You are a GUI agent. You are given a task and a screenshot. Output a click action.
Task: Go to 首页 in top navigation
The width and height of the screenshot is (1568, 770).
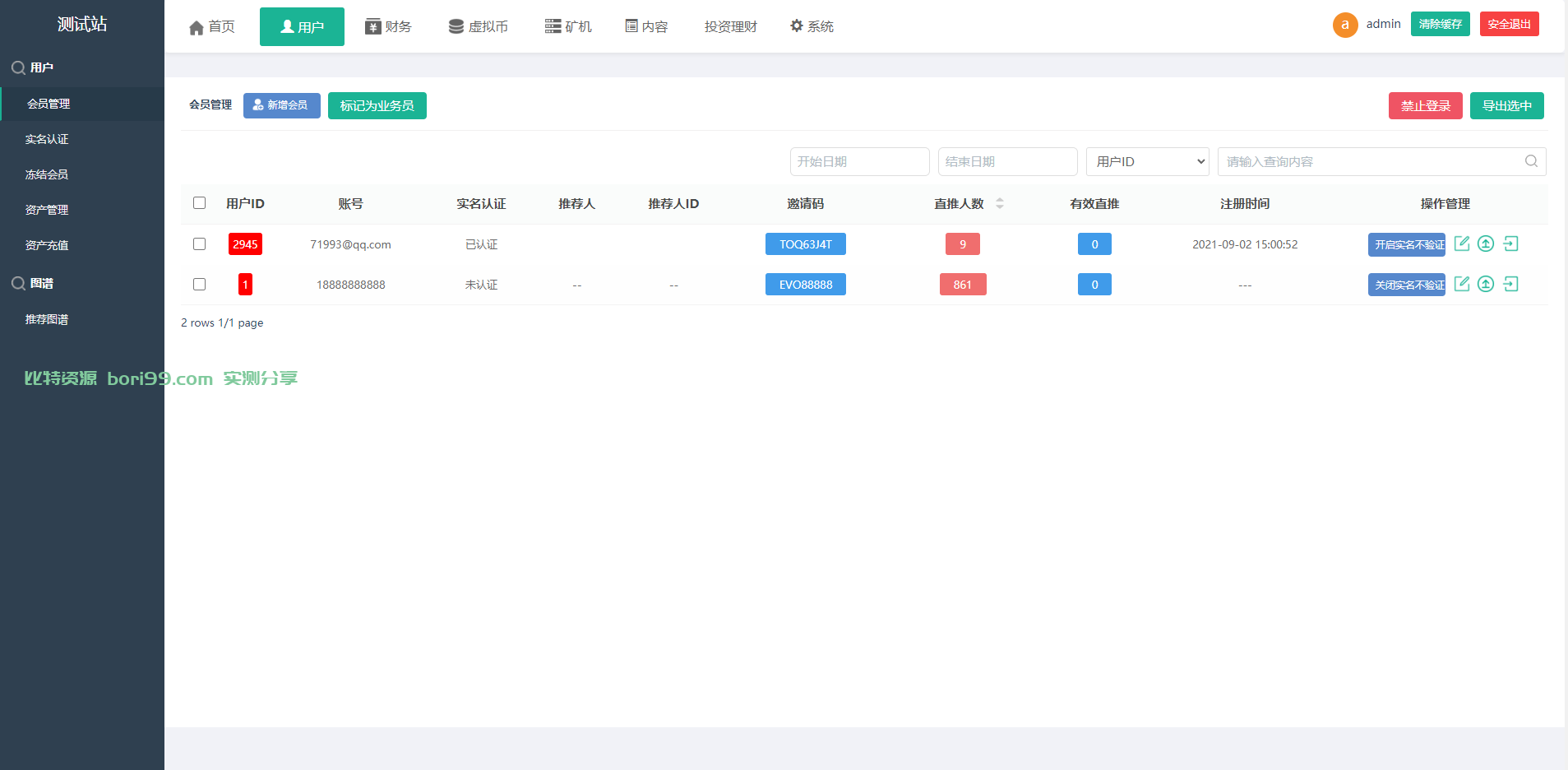coord(212,27)
